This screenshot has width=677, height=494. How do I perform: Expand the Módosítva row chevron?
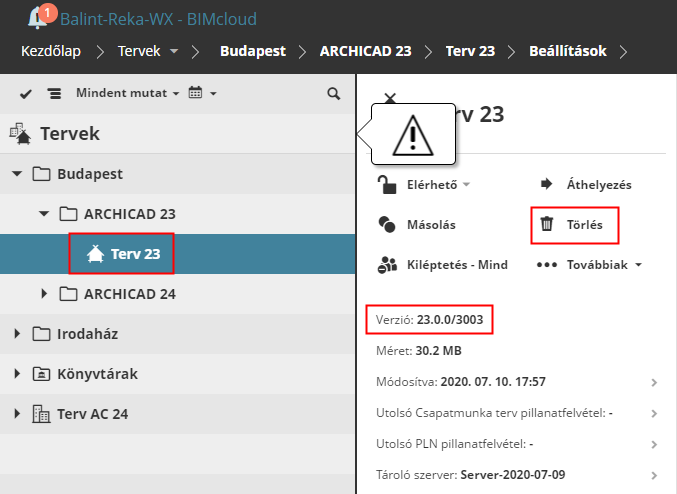point(654,383)
